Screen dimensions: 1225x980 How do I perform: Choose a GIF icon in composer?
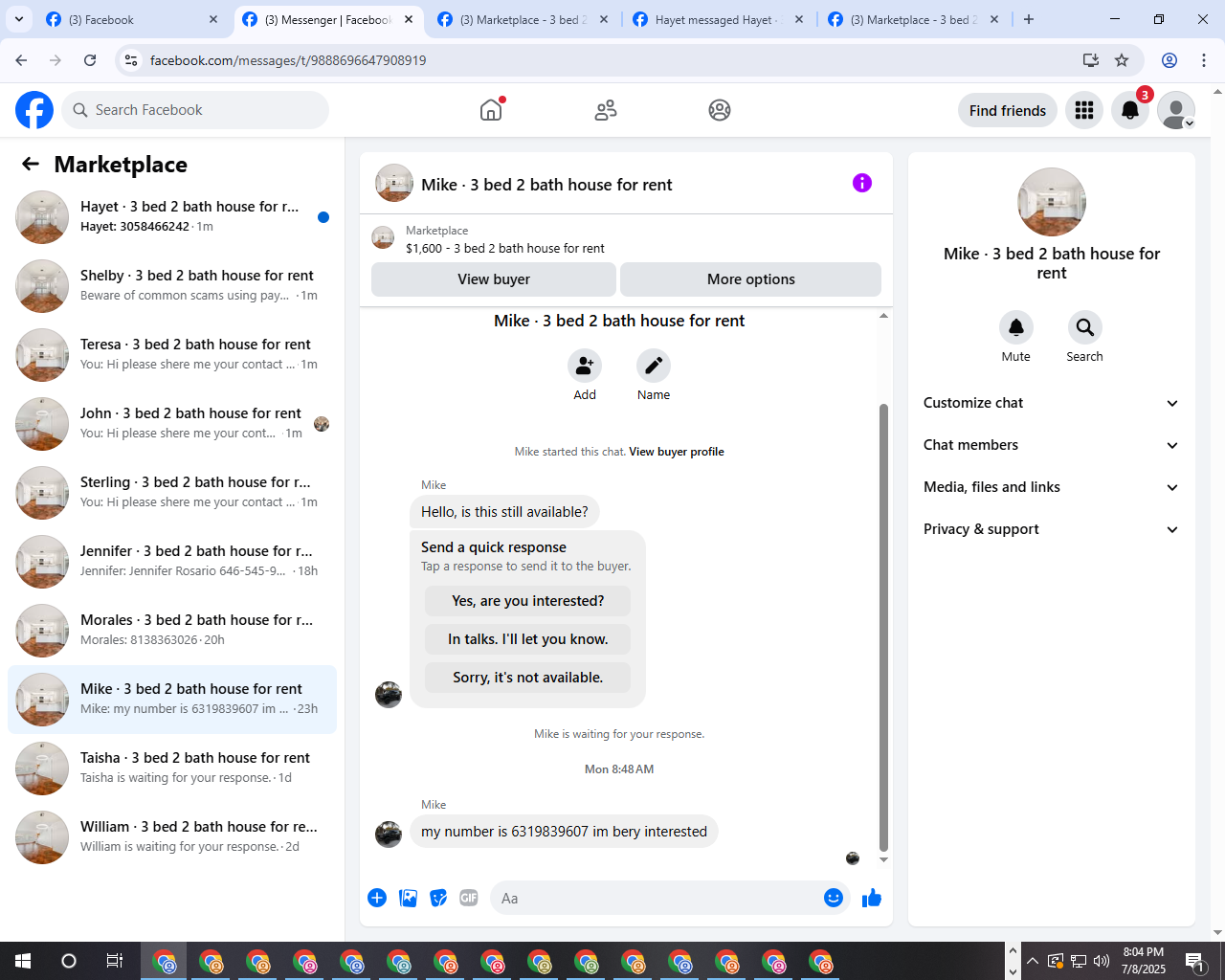click(x=469, y=898)
